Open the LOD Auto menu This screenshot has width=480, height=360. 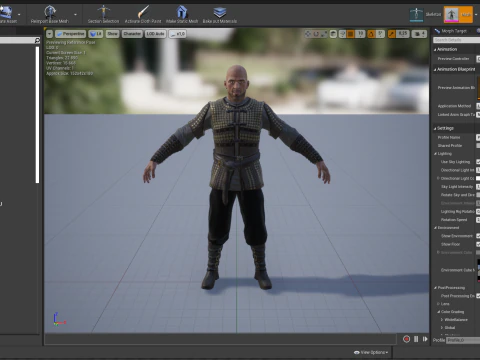155,34
